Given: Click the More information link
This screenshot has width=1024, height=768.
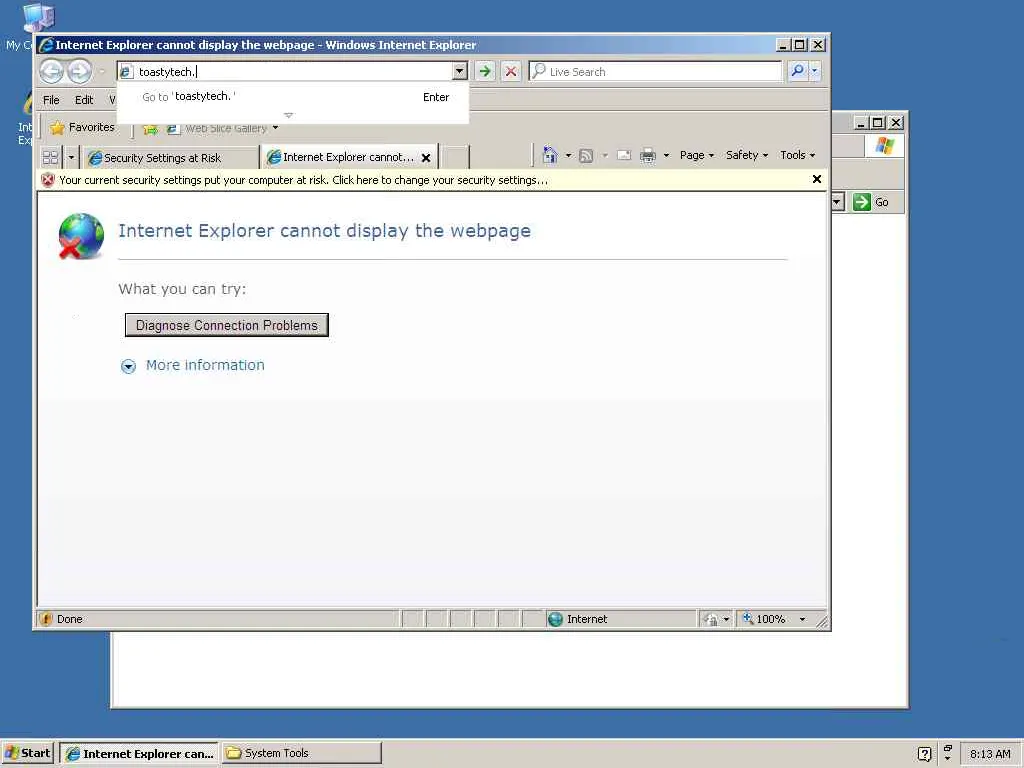Looking at the screenshot, I should (x=205, y=365).
